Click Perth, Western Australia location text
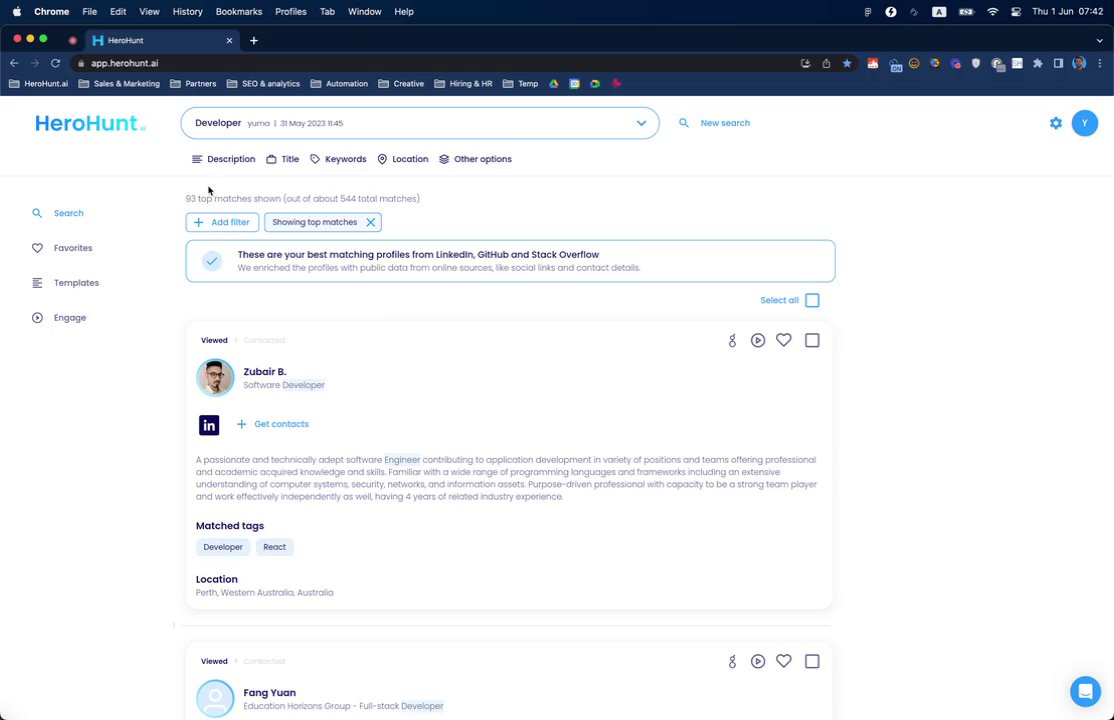This screenshot has width=1114, height=720. click(264, 593)
